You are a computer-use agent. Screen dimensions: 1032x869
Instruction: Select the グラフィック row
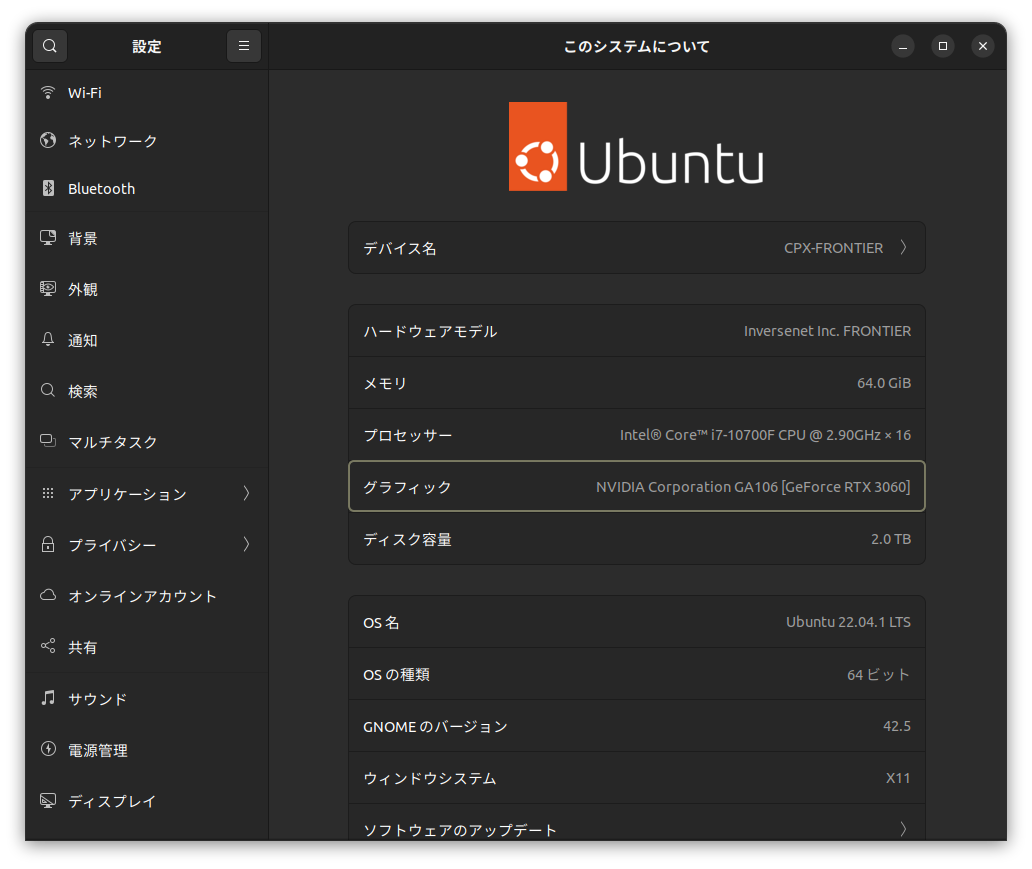(636, 487)
